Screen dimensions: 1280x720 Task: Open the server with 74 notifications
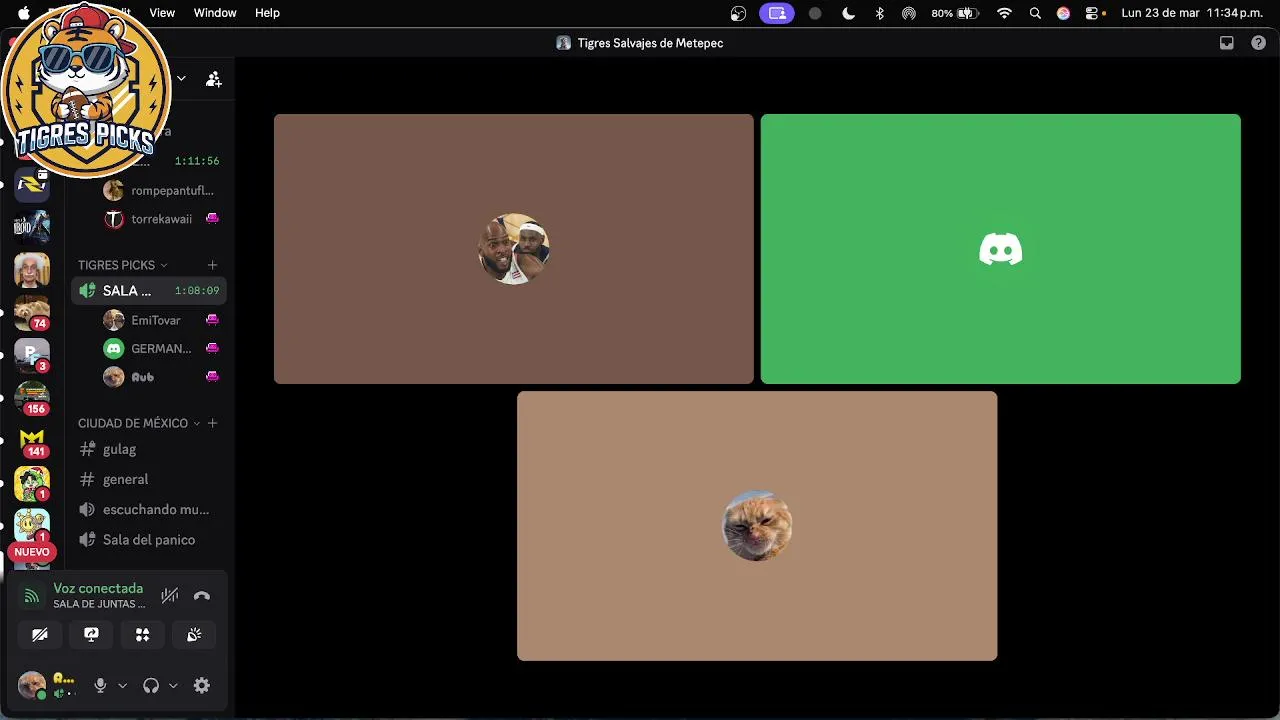click(x=32, y=312)
